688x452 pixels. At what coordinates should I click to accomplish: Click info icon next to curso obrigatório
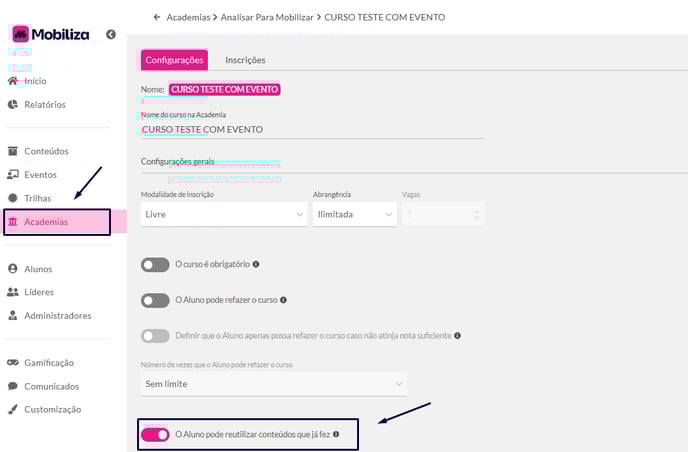[x=256, y=264]
